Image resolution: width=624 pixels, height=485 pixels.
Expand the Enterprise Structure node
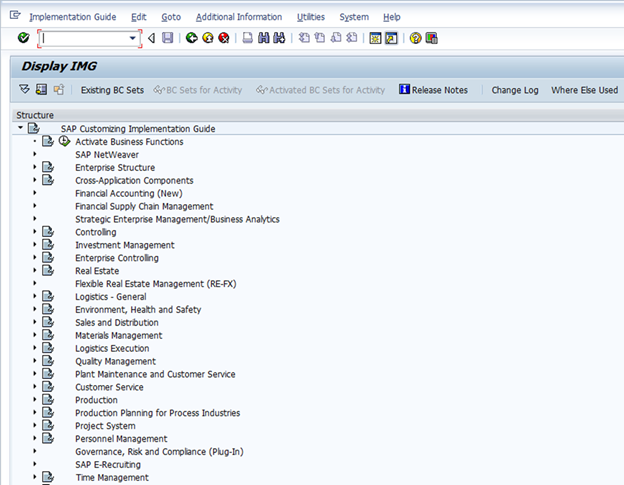point(34,168)
